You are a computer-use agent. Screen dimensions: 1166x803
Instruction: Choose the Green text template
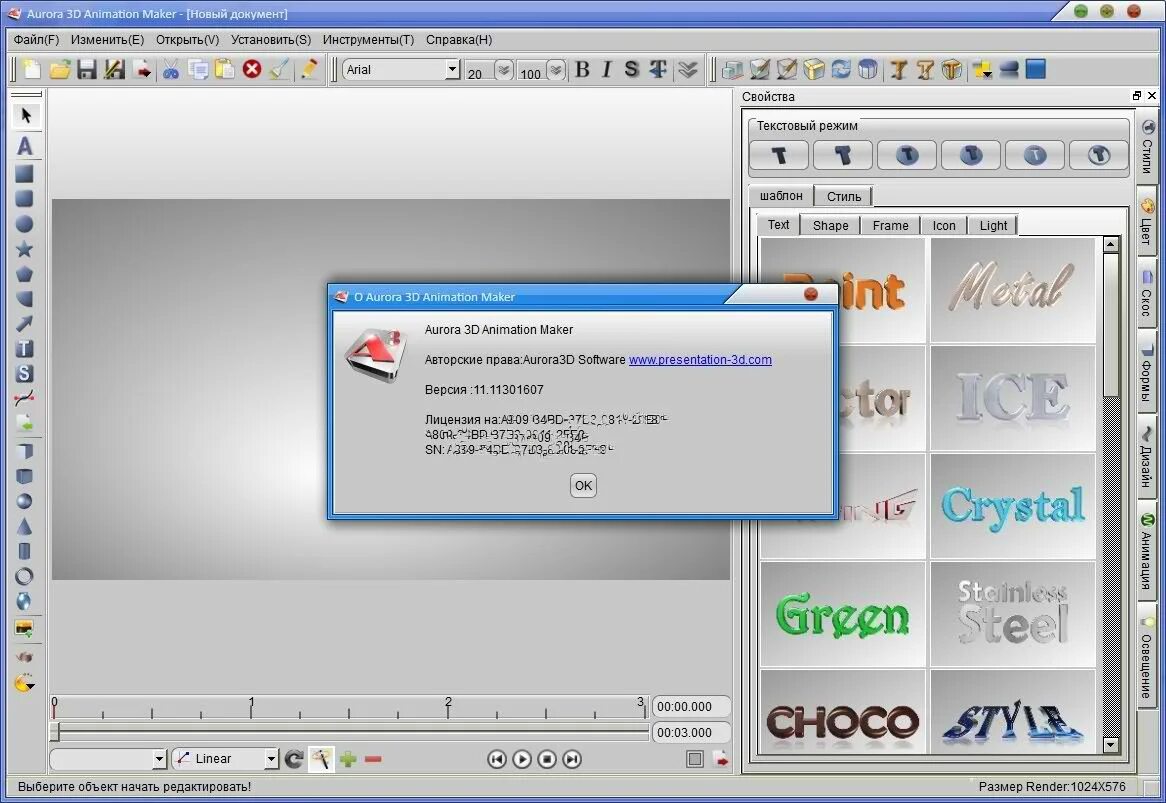(x=843, y=614)
